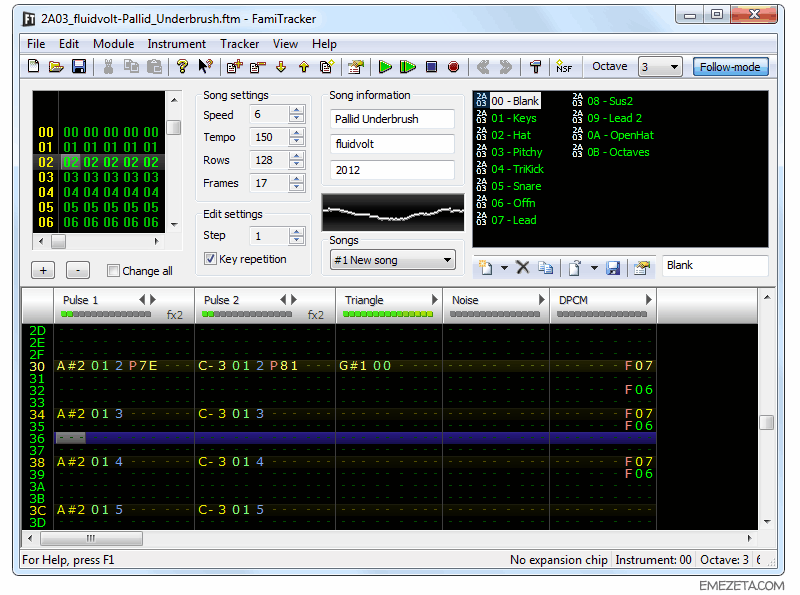Viewport: 800px width, 595px height.
Task: Click the pattern editor vertical scrollbar thumb
Action: (x=767, y=423)
